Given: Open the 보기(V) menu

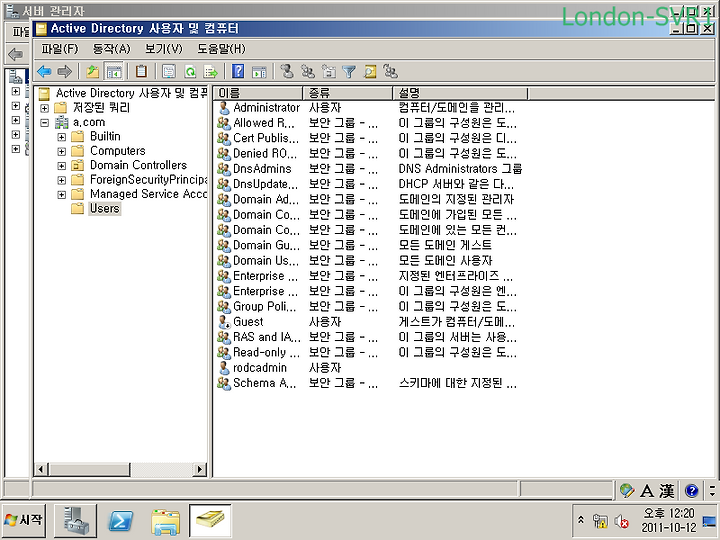Looking at the screenshot, I should (163, 49).
